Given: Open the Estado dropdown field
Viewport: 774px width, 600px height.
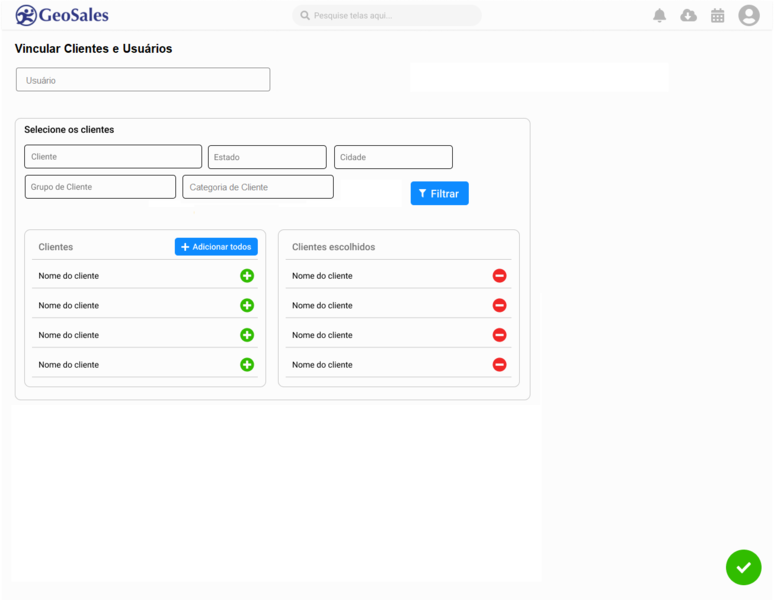Looking at the screenshot, I should (267, 157).
